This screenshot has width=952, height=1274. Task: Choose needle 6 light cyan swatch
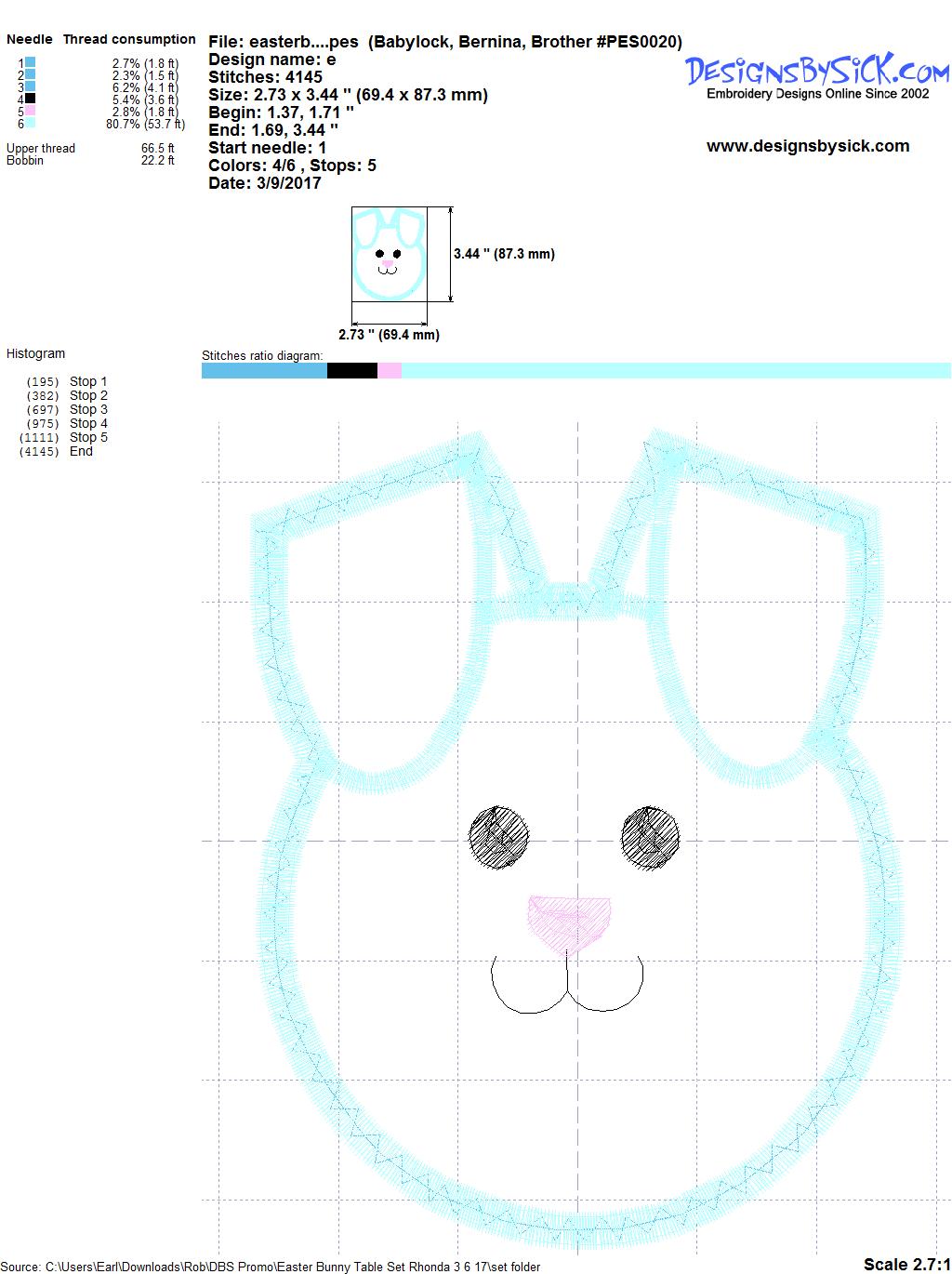[x=31, y=123]
